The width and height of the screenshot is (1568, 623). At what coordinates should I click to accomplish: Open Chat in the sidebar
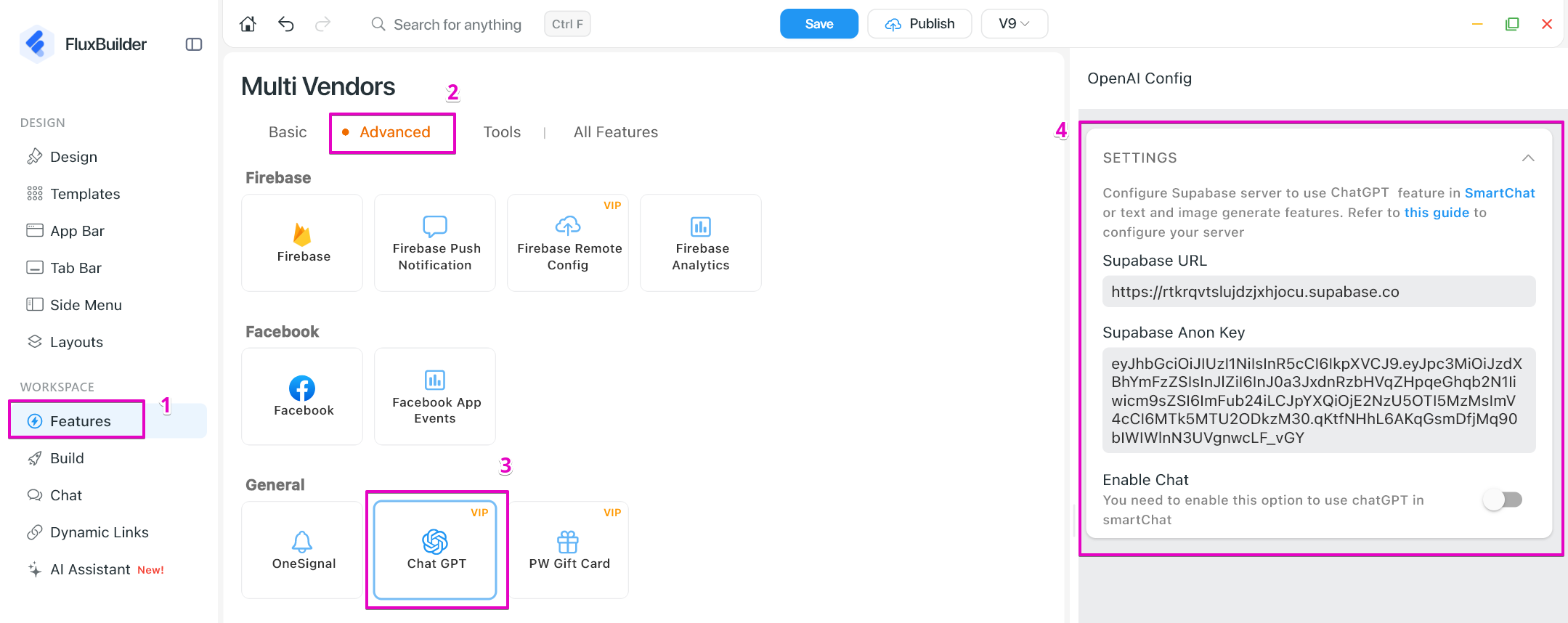click(x=54, y=495)
